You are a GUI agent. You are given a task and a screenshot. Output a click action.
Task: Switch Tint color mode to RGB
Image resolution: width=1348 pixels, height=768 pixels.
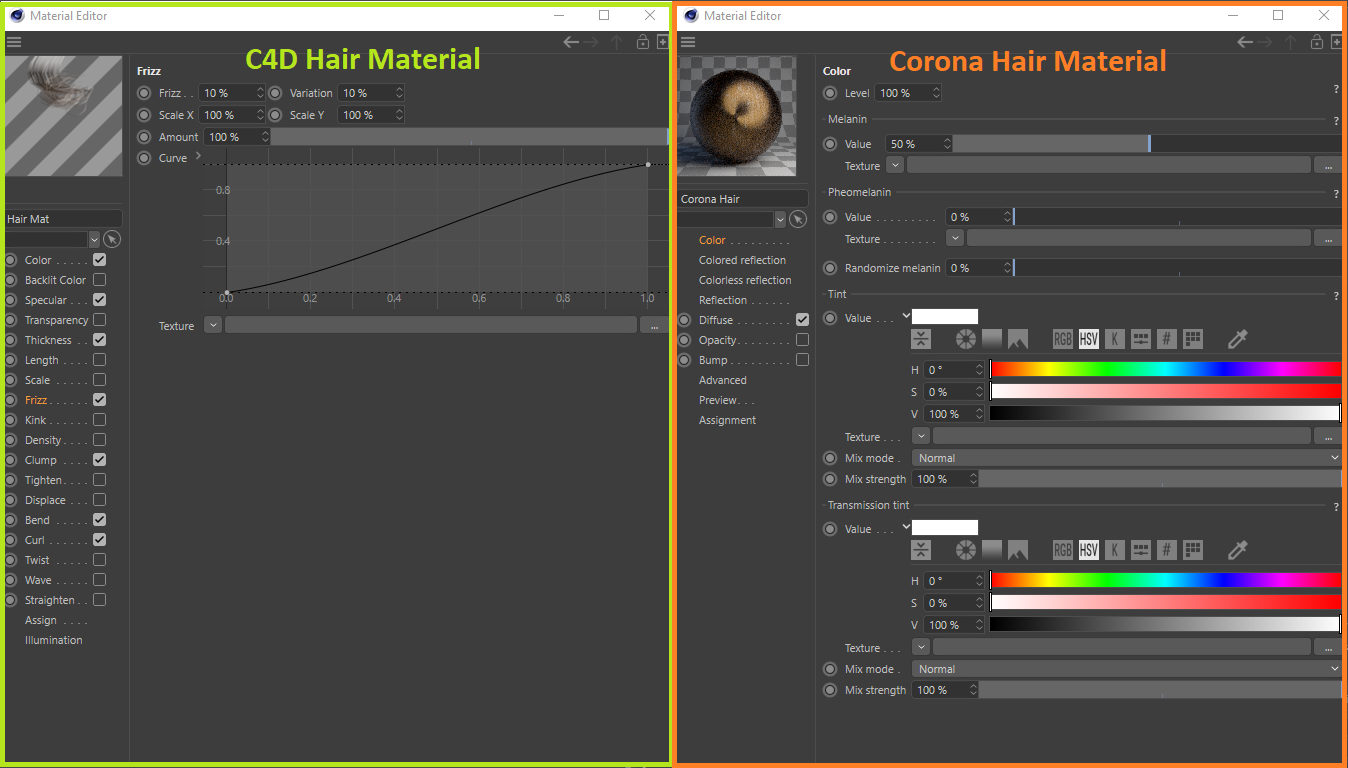pos(1062,339)
